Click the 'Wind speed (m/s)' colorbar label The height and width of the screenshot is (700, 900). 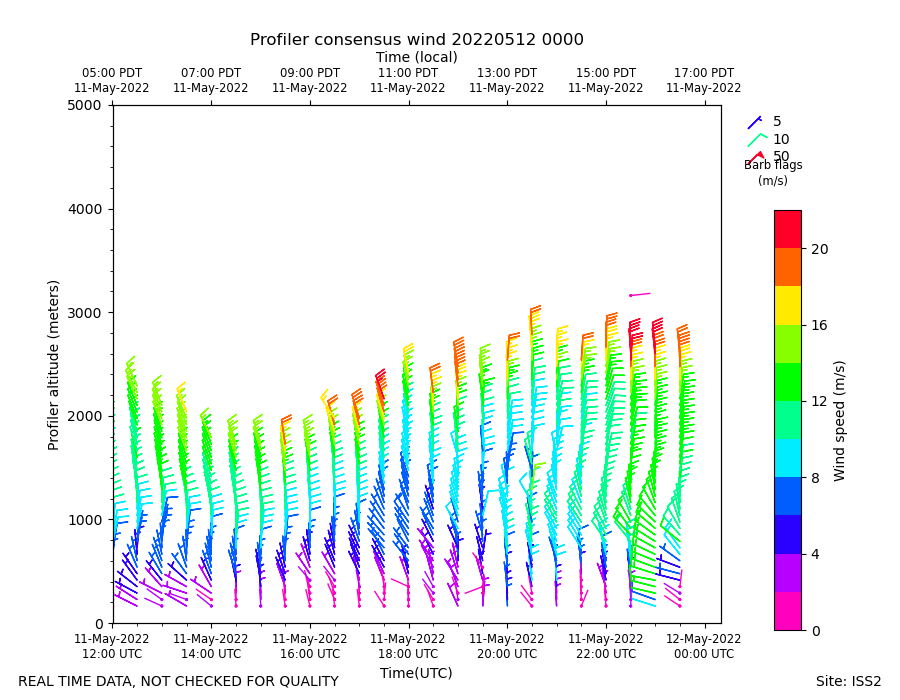pos(839,421)
